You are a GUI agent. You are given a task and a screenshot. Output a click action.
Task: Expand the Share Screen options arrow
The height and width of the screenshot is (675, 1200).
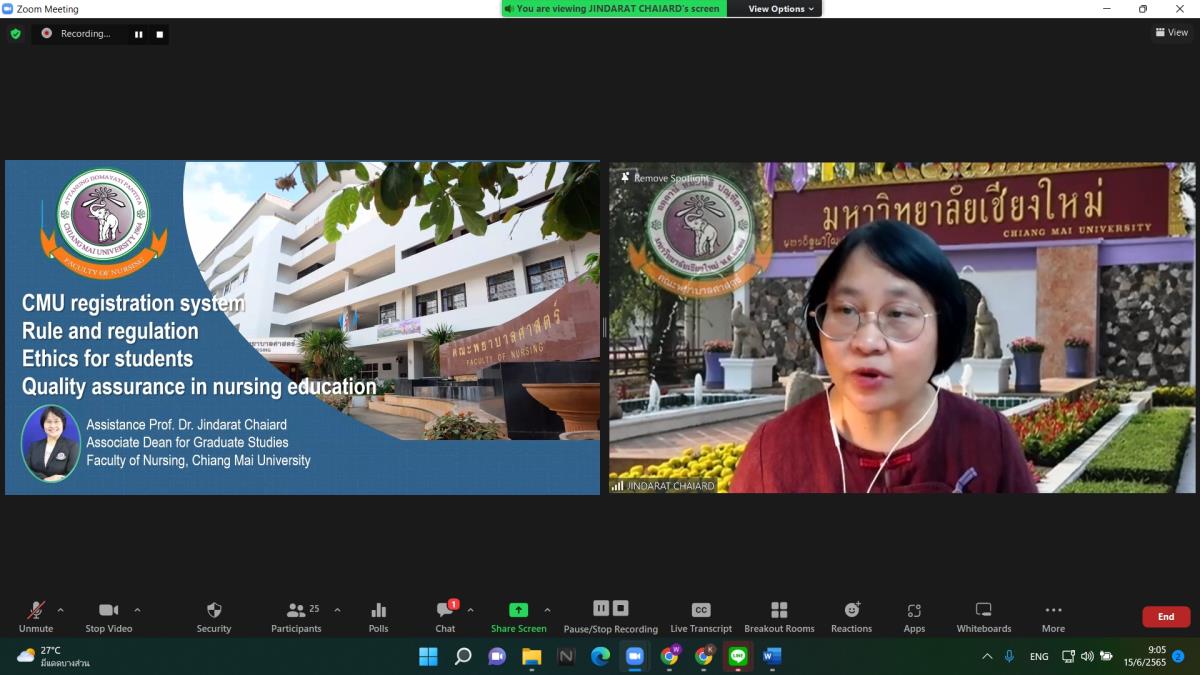[x=547, y=610]
